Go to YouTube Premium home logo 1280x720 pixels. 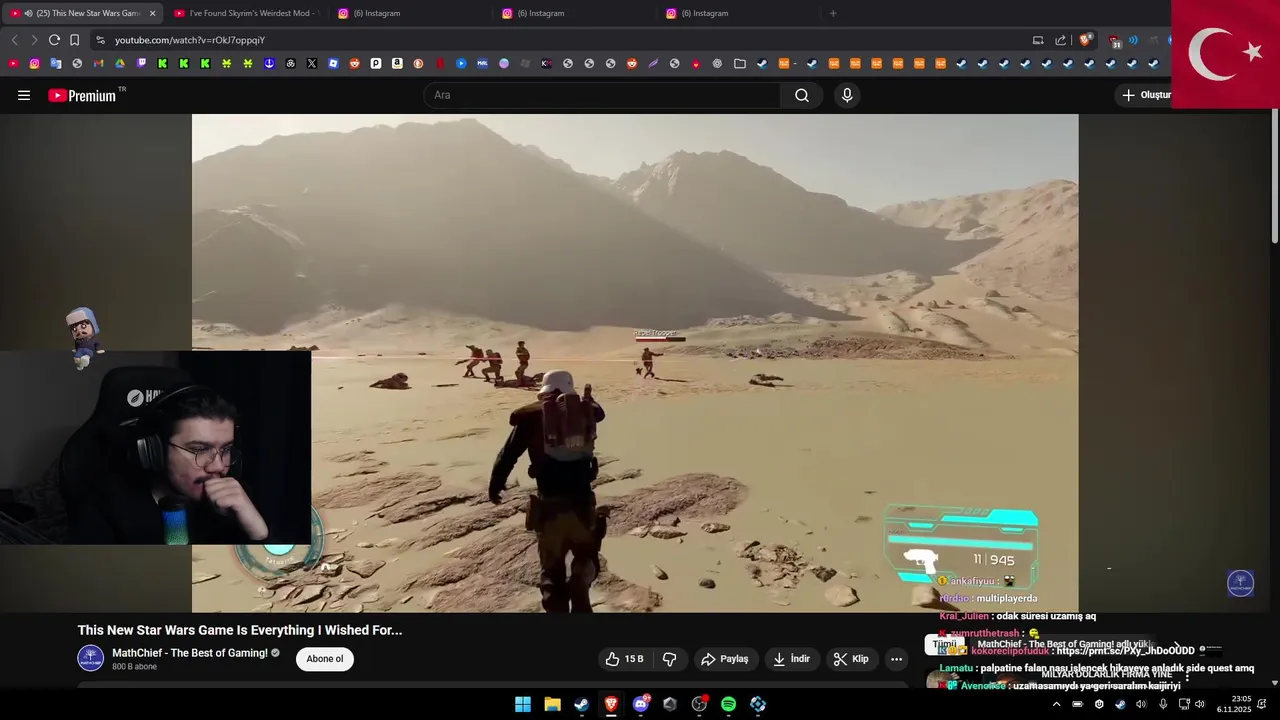coord(82,95)
